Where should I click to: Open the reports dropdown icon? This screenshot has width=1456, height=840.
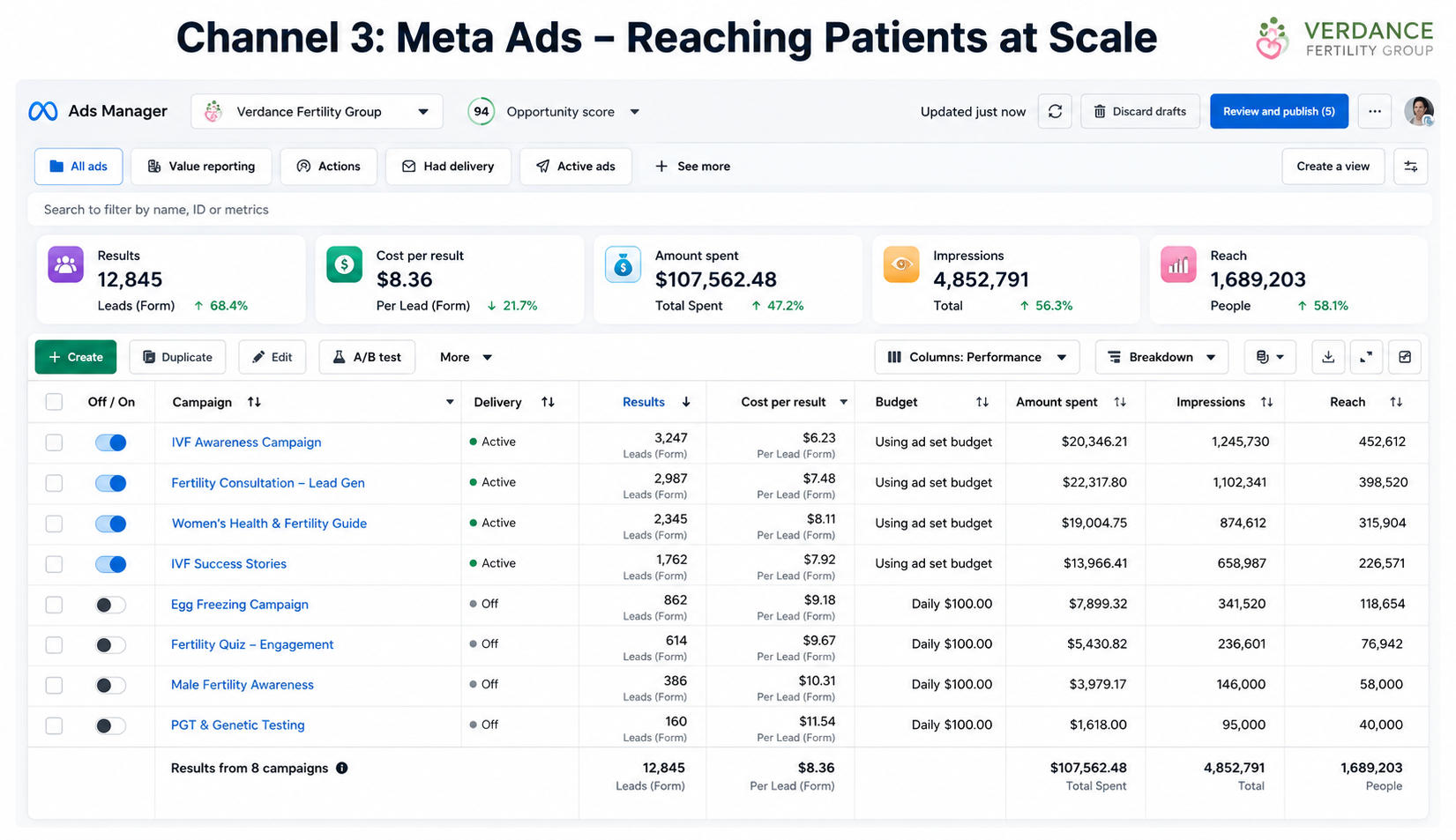tap(1270, 357)
